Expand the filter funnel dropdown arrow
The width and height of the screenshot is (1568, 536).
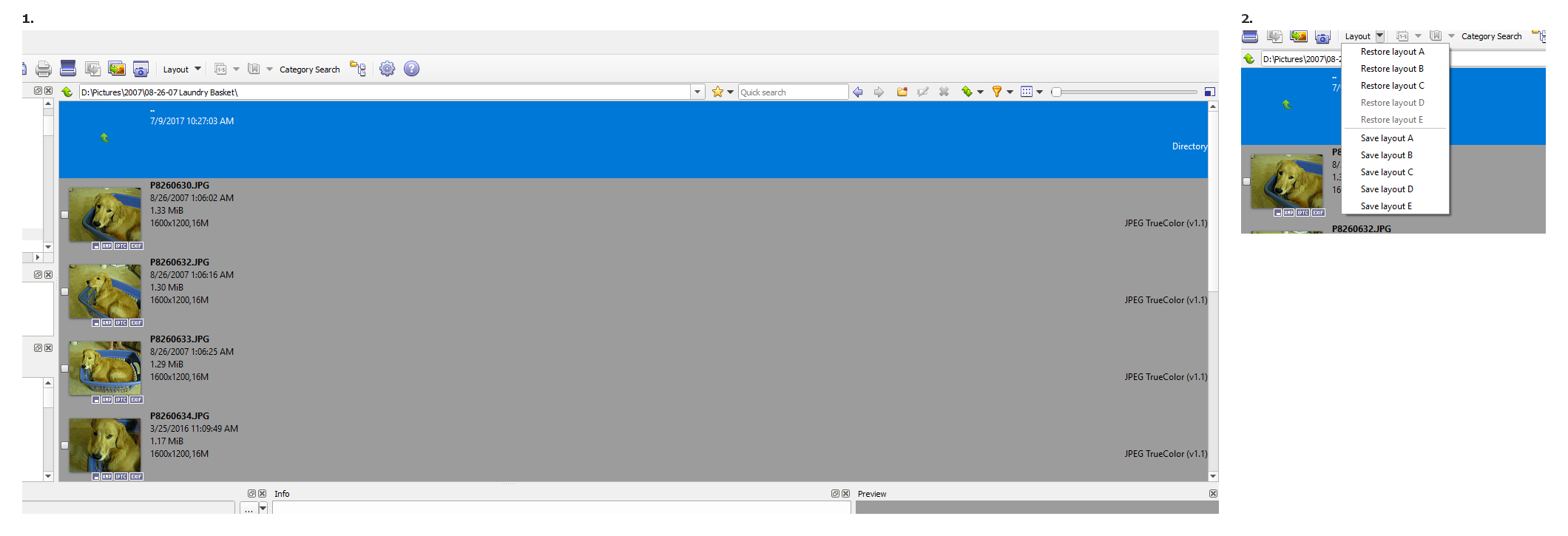tap(1010, 92)
